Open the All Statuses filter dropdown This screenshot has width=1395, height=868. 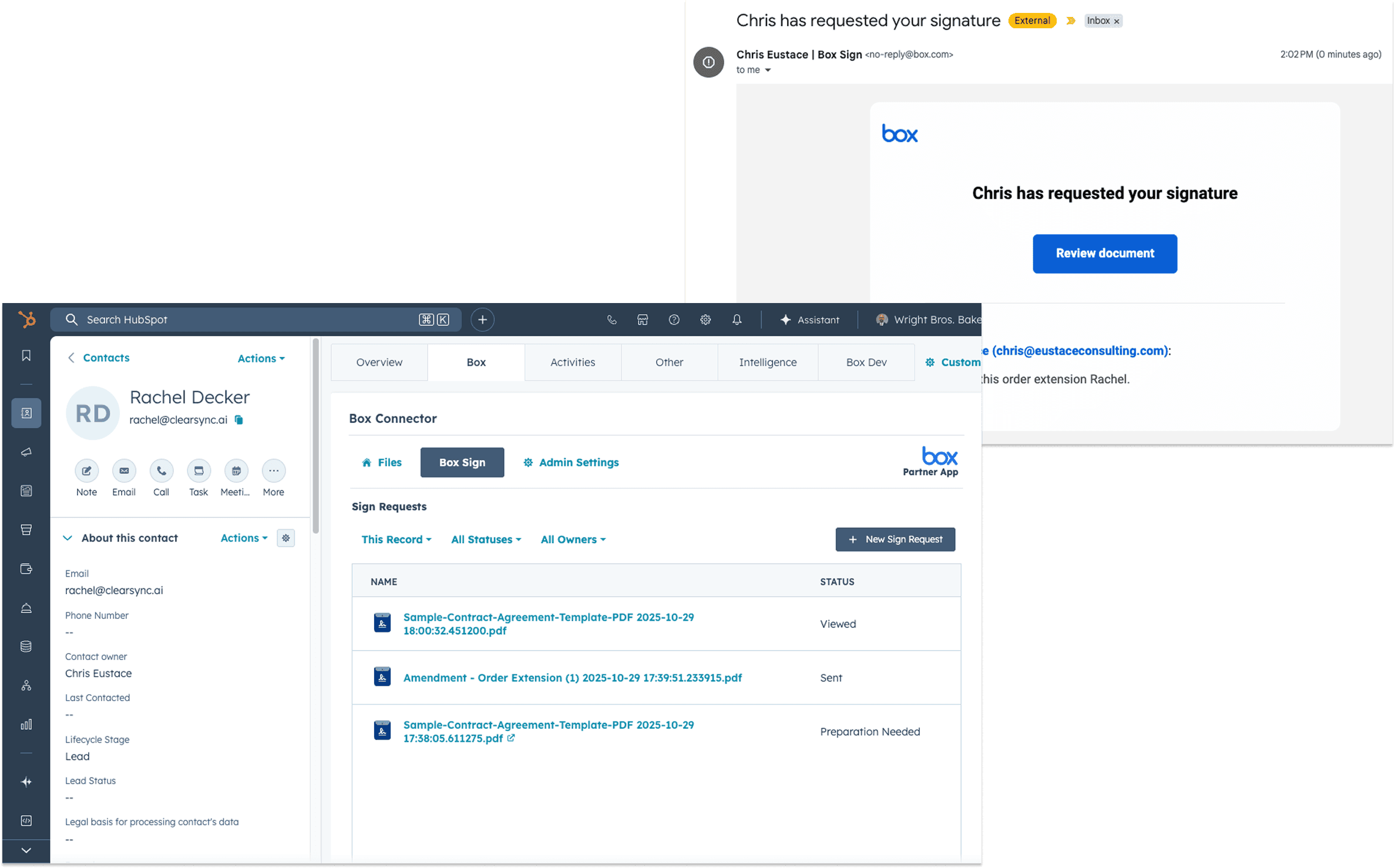486,539
